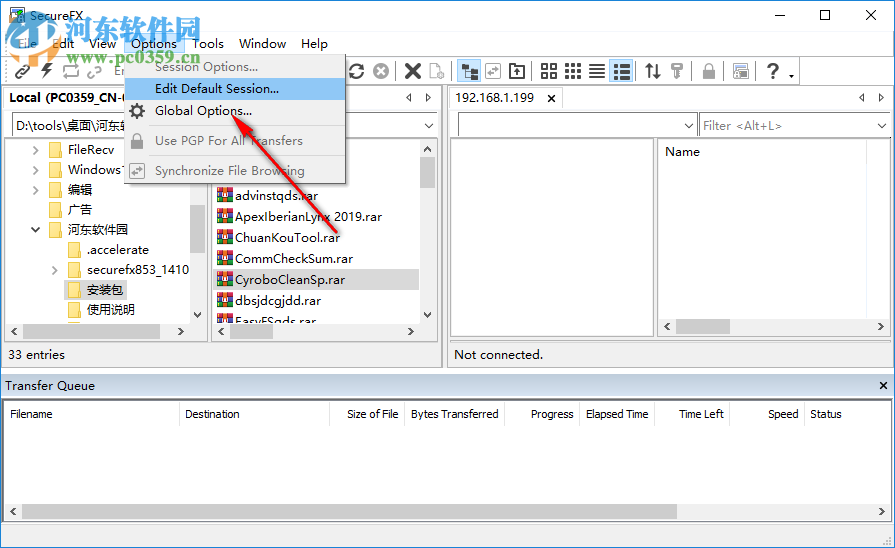This screenshot has width=895, height=548.
Task: Expand the 编辑 folder node
Action: tap(35, 190)
